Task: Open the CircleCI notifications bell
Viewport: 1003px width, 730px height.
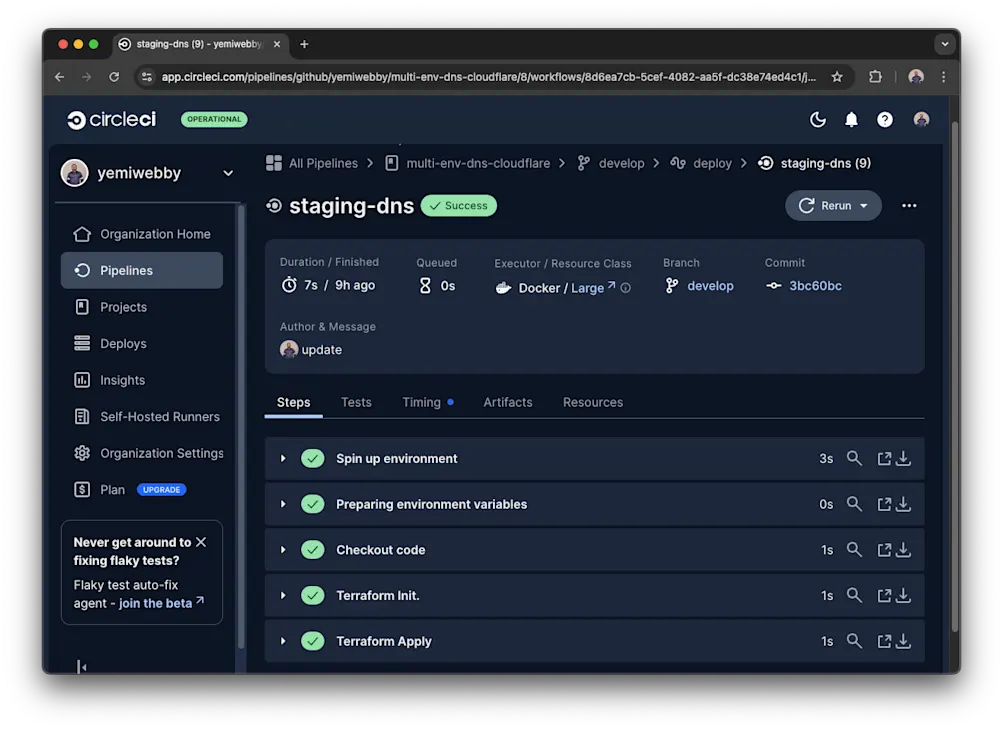Action: (851, 119)
